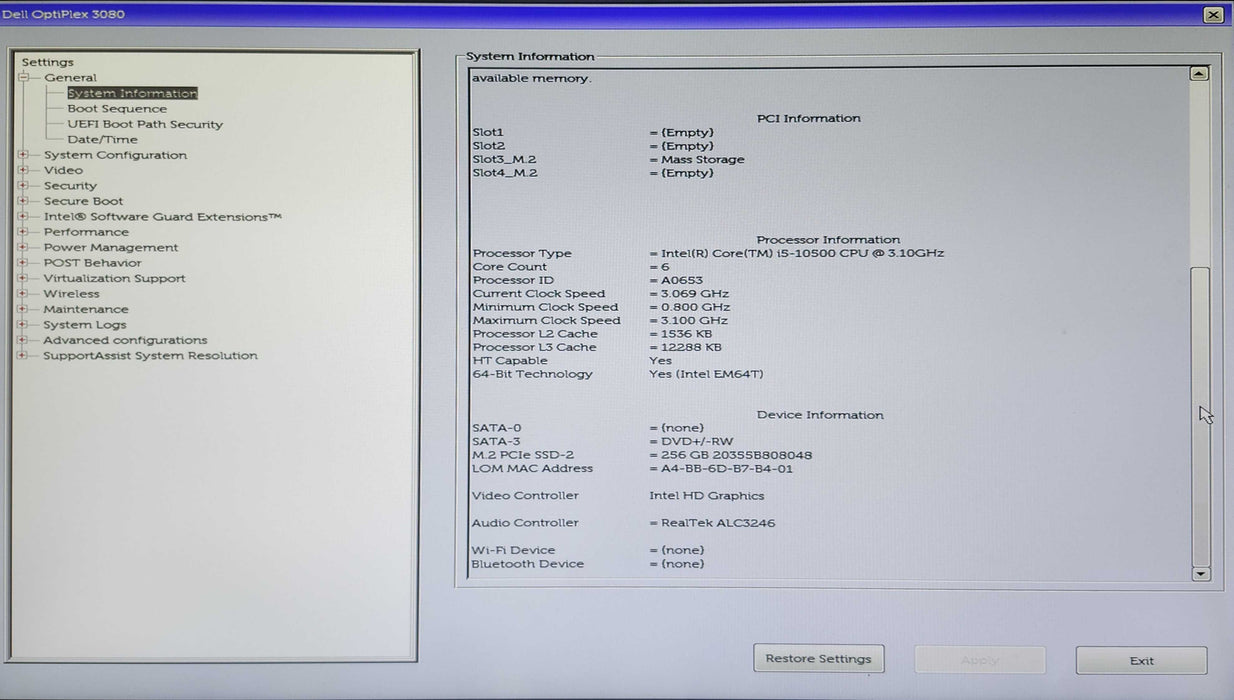1234x700 pixels.
Task: Select the Video category label
Action: pos(63,170)
